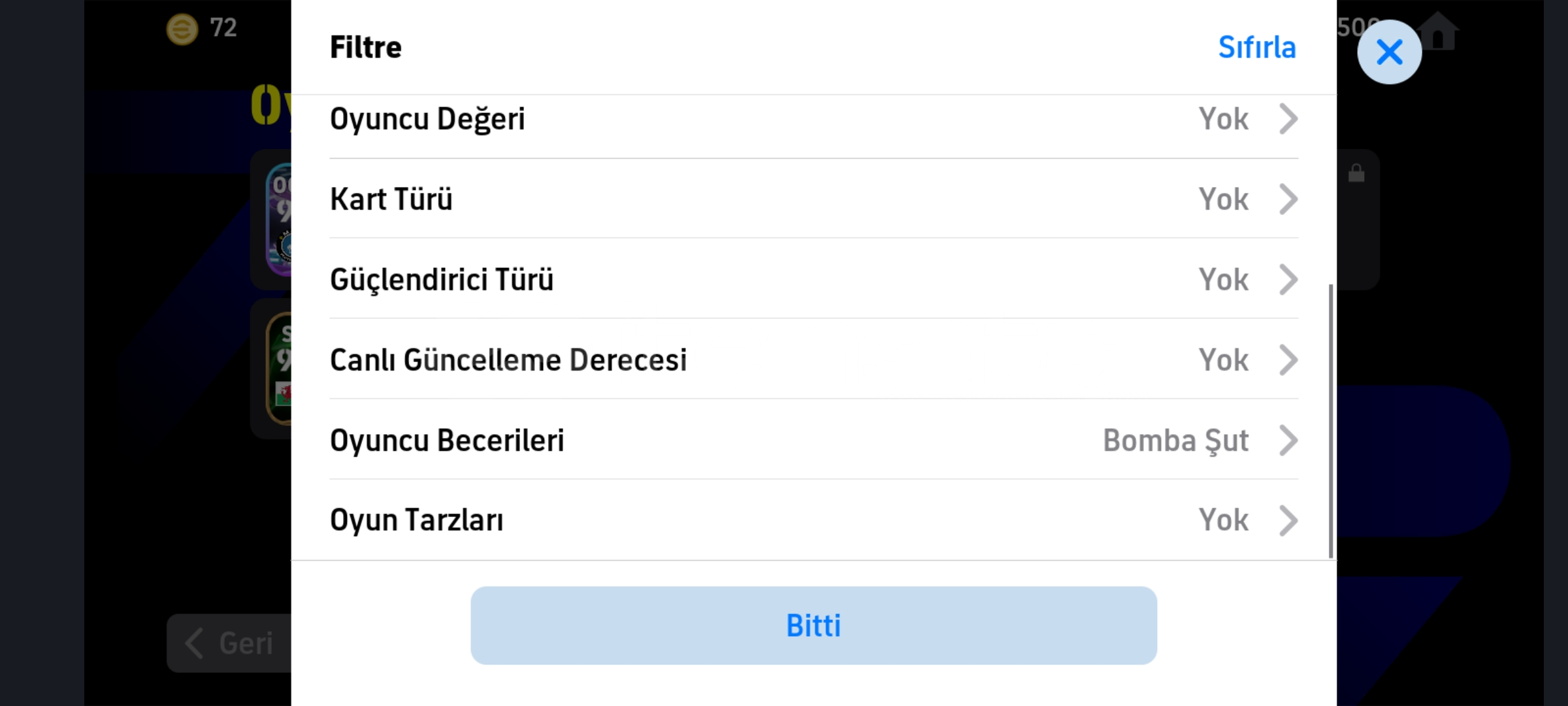
Task: Tap the gold coin icon
Action: click(182, 29)
